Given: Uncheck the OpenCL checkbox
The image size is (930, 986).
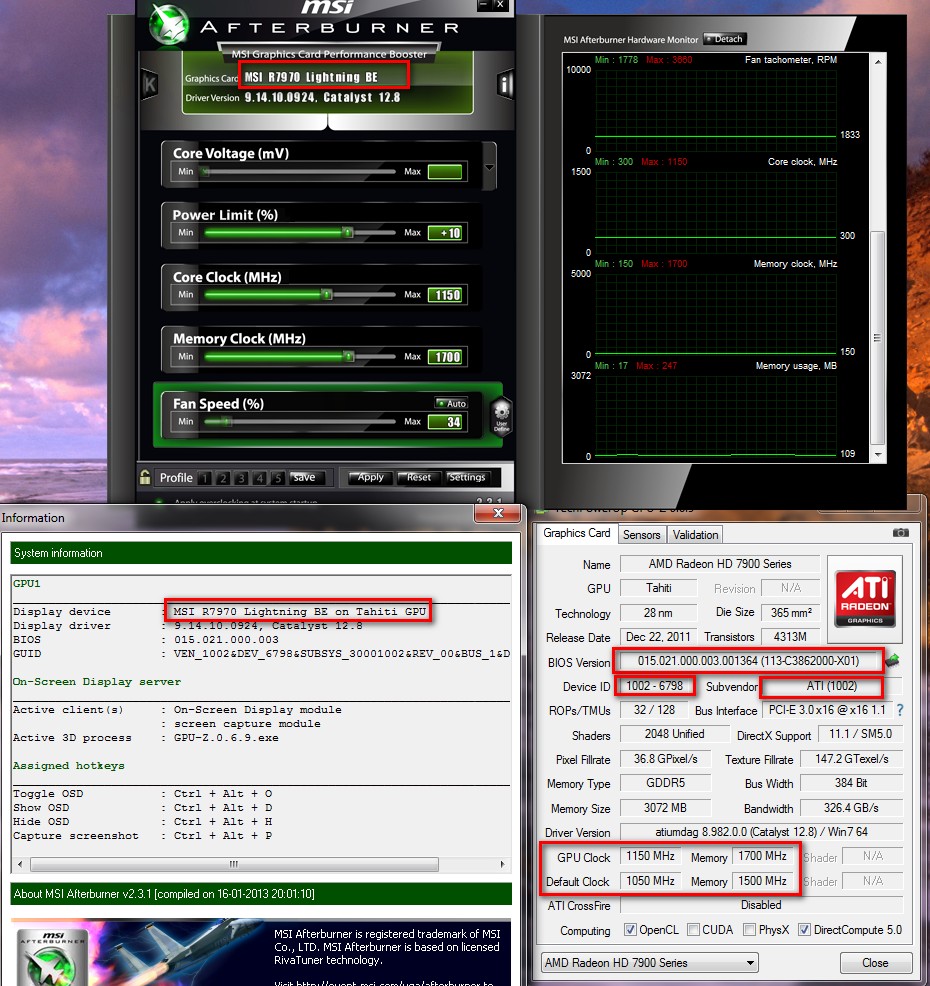Looking at the screenshot, I should (x=630, y=930).
